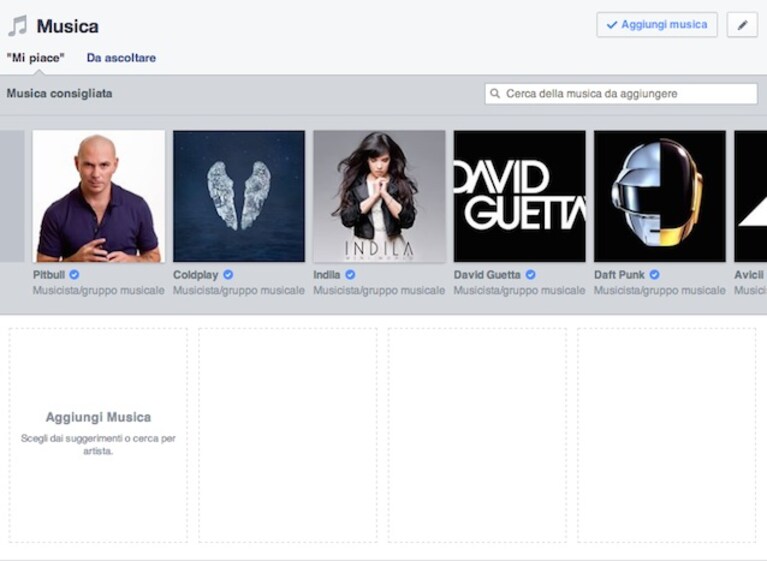Focus the Cerca della musica da aggiungere field
This screenshot has width=767, height=561.
pyautogui.click(x=621, y=93)
